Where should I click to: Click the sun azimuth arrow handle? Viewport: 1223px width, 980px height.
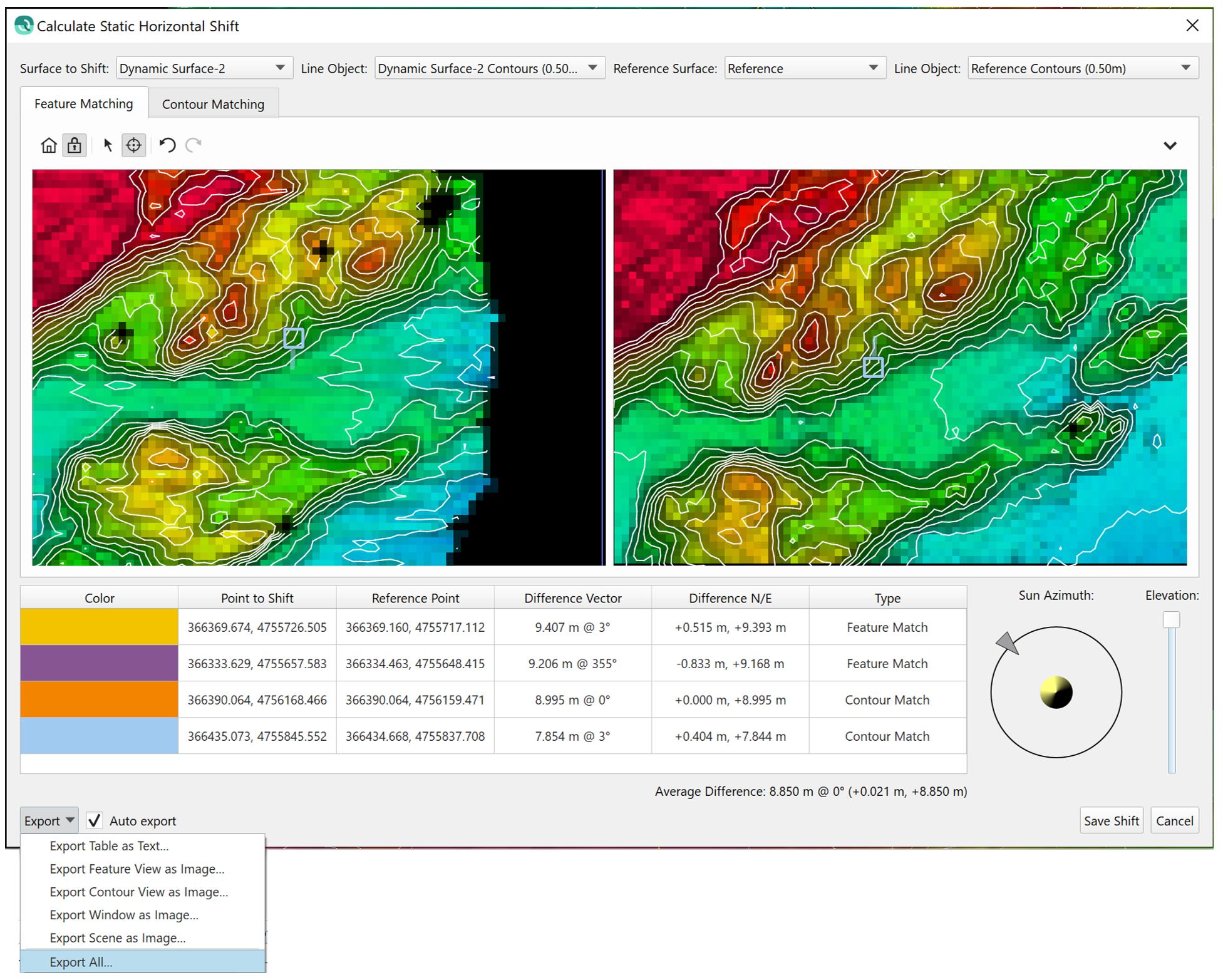click(1008, 642)
